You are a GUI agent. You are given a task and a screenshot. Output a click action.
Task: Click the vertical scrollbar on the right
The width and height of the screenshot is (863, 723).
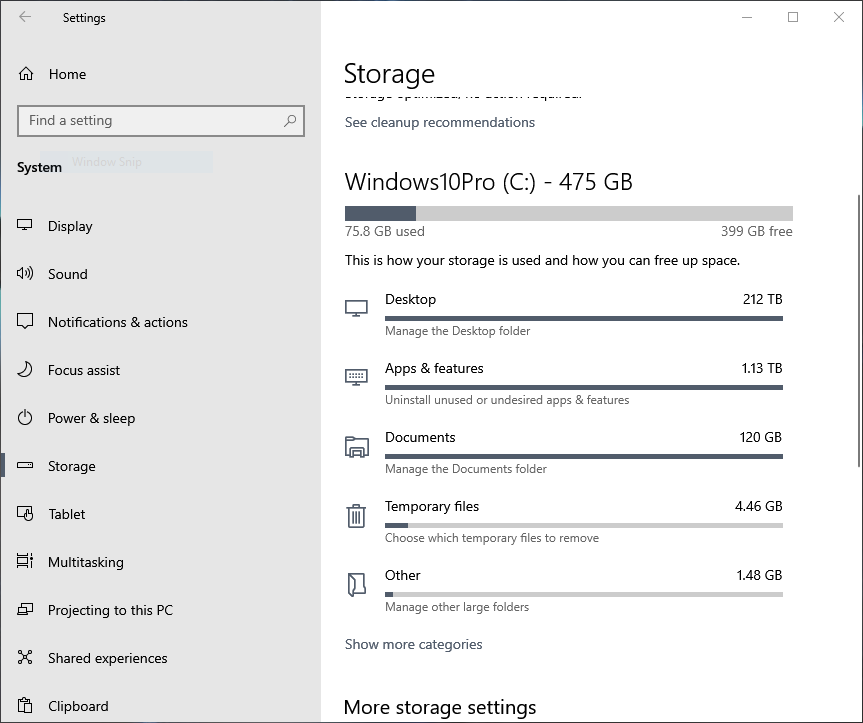click(859, 331)
